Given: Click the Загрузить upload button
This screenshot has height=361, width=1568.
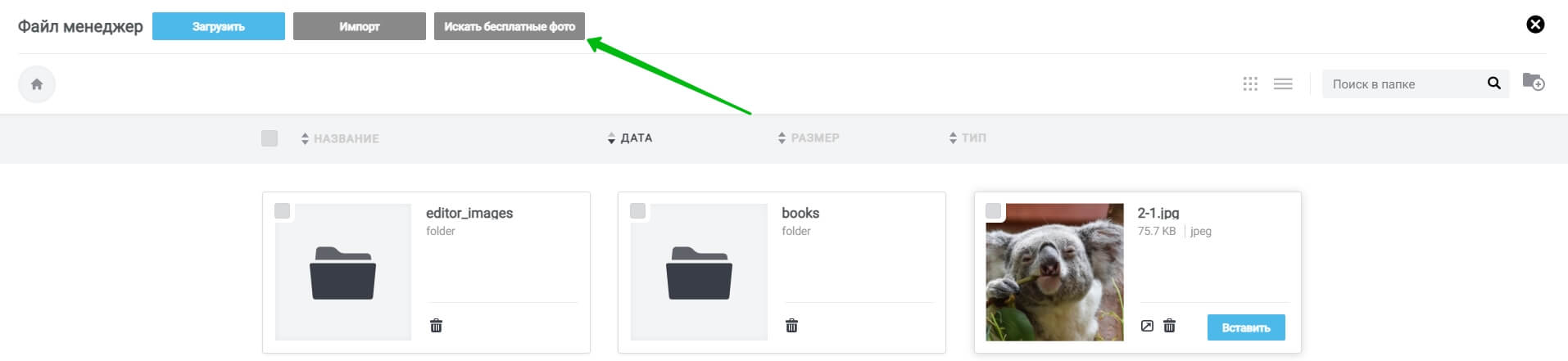Looking at the screenshot, I should pos(219,26).
